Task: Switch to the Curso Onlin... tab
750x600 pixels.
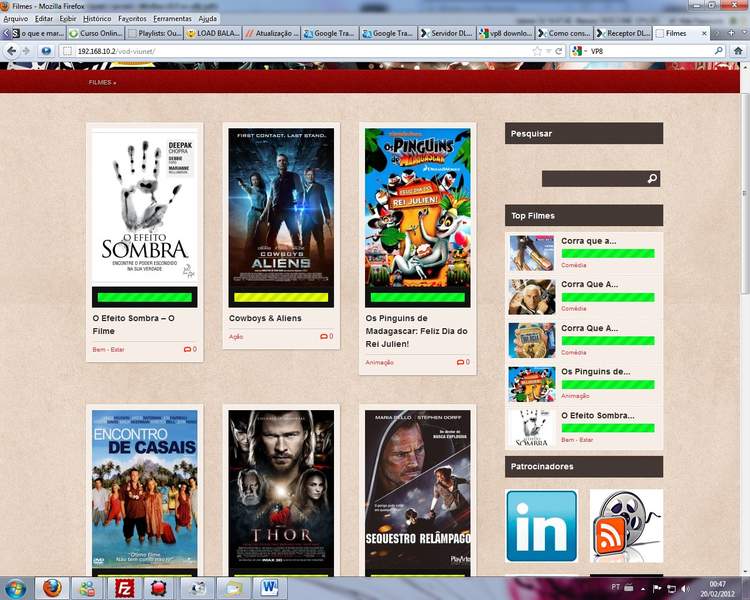Action: (x=95, y=33)
